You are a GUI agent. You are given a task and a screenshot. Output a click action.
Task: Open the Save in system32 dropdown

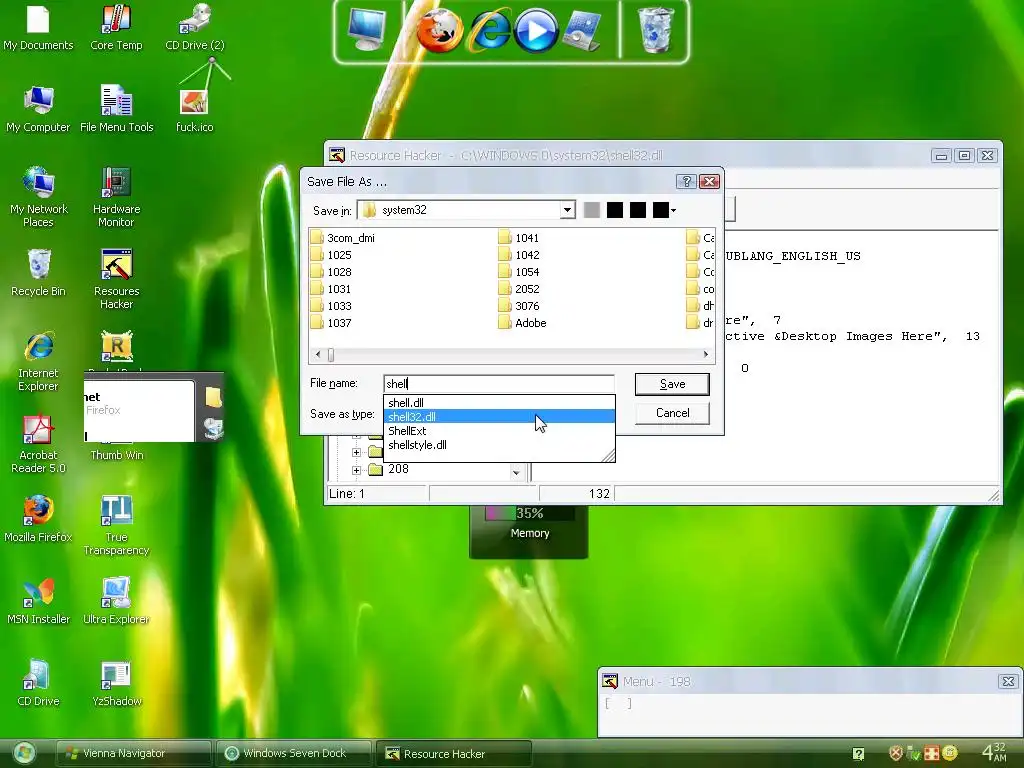point(567,210)
